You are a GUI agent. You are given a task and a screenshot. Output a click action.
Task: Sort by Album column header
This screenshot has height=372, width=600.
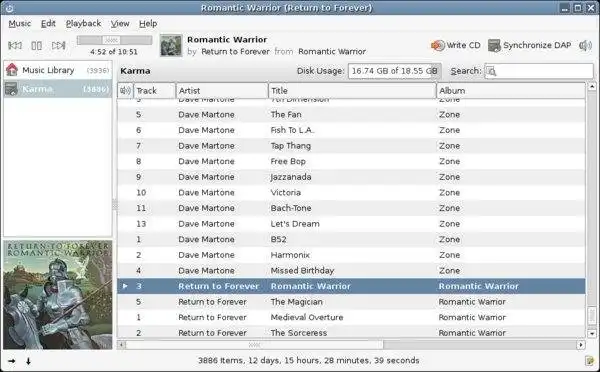point(511,91)
